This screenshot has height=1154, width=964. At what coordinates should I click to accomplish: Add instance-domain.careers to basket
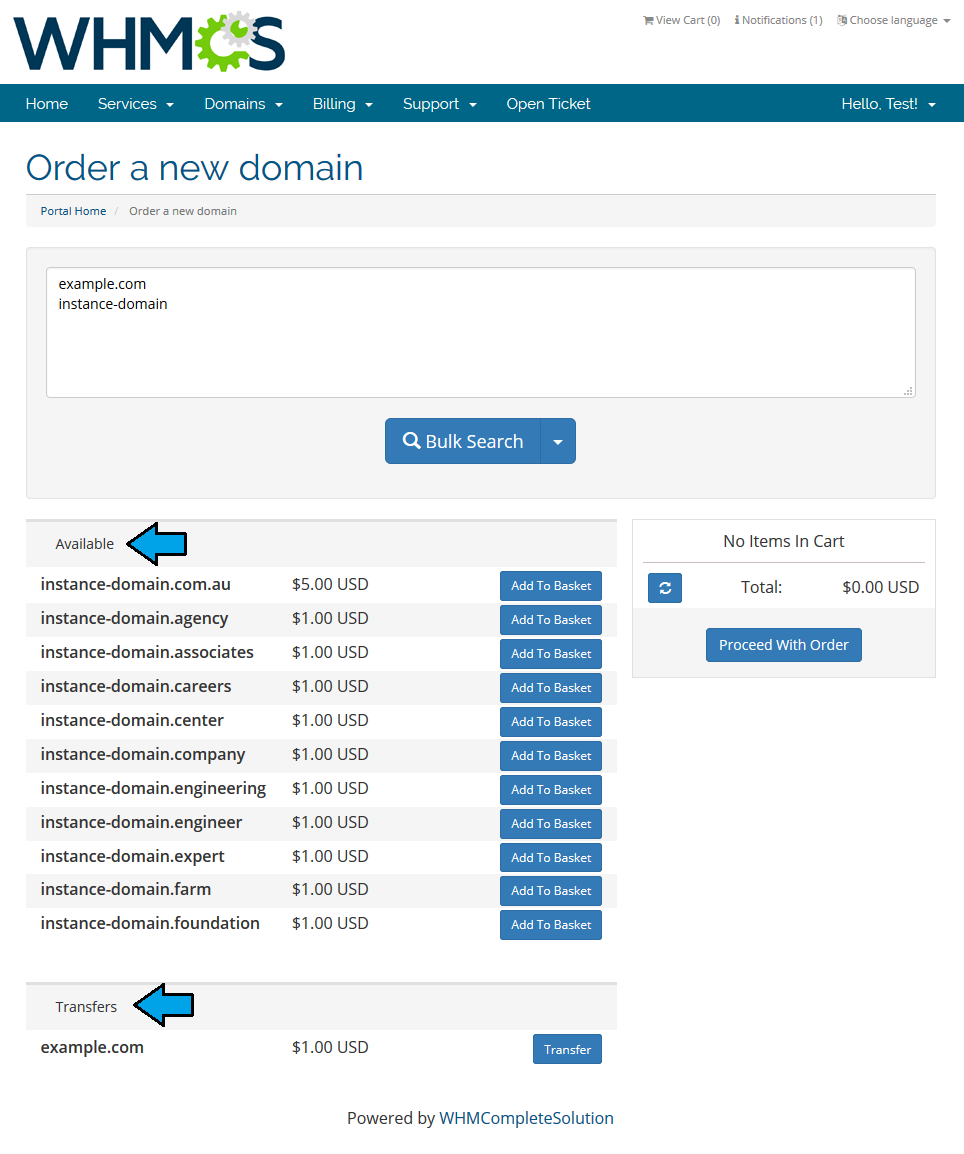551,687
